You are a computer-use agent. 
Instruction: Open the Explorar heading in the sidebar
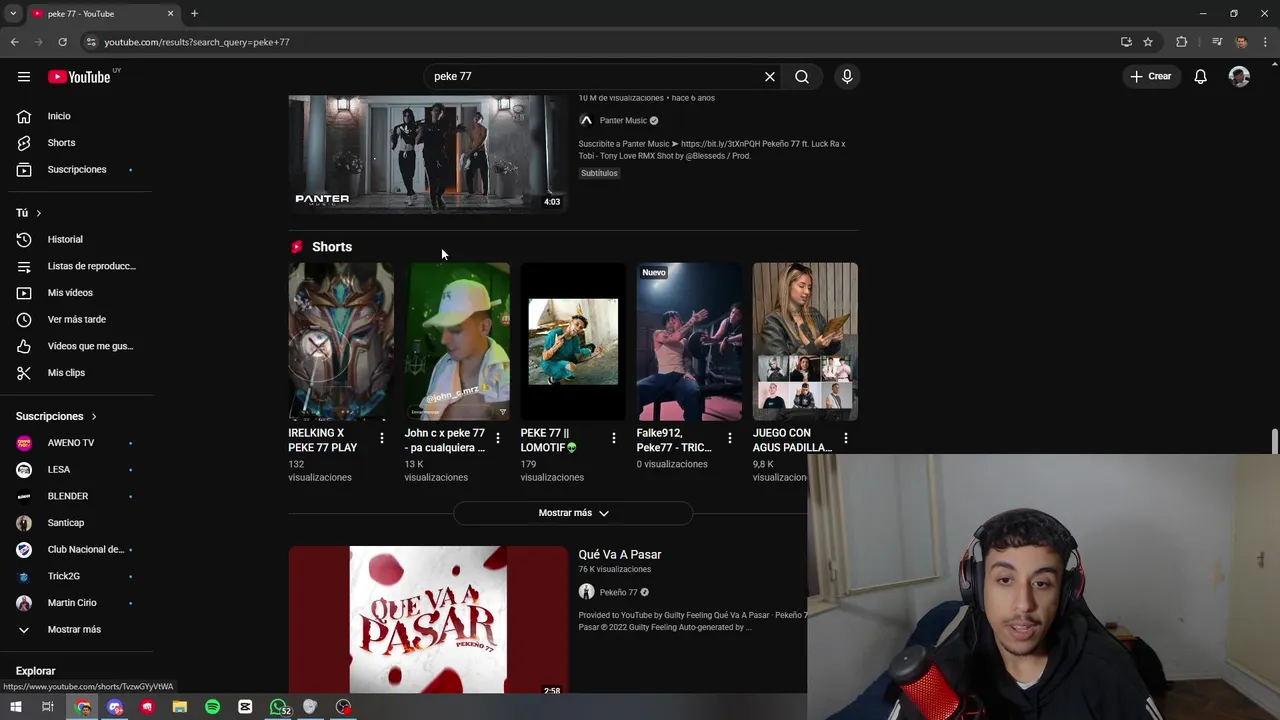tap(35, 671)
